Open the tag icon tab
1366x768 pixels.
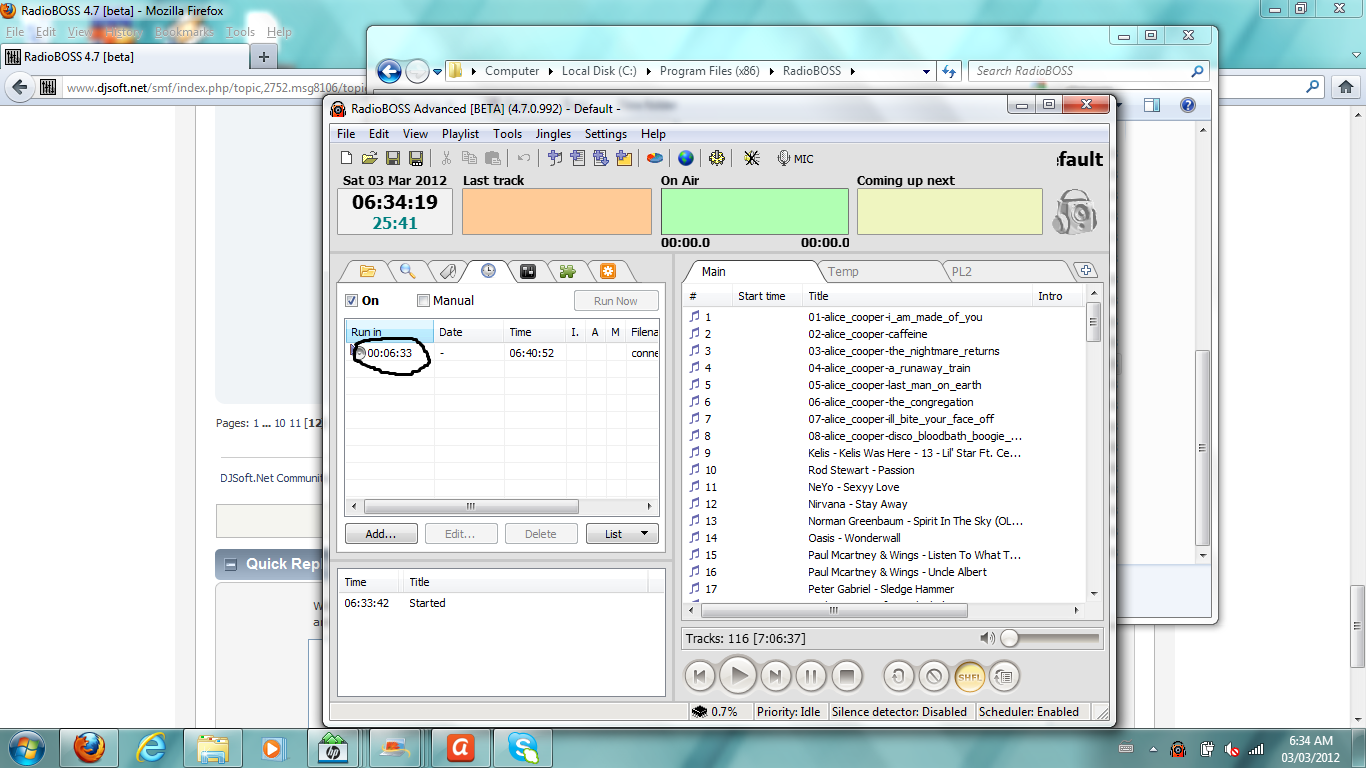click(447, 271)
